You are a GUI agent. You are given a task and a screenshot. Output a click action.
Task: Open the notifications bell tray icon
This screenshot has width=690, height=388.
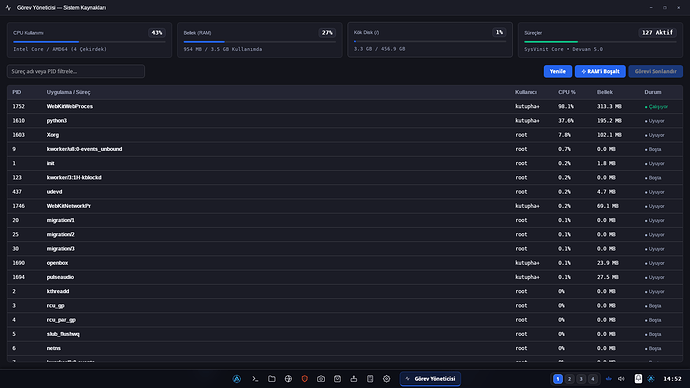(x=638, y=379)
